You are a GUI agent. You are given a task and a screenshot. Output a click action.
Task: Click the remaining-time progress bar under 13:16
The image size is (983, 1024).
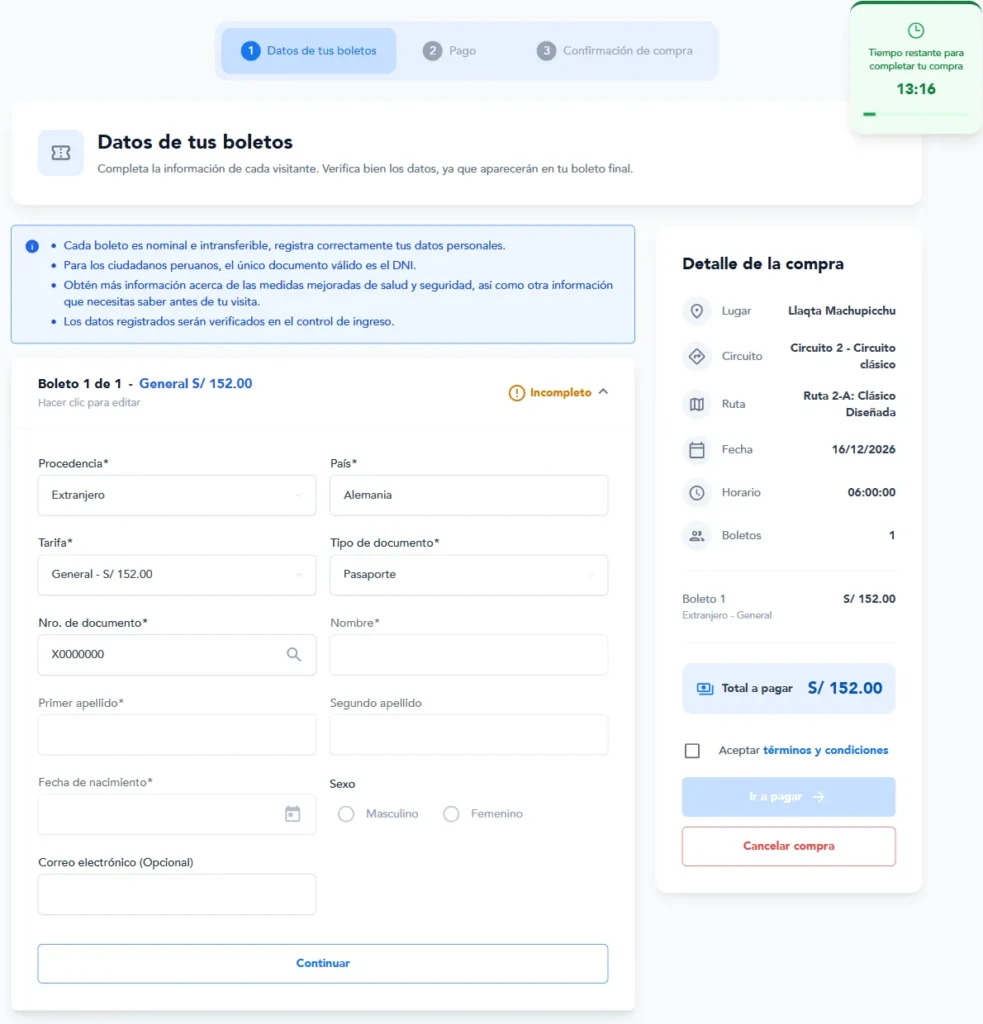tap(916, 114)
